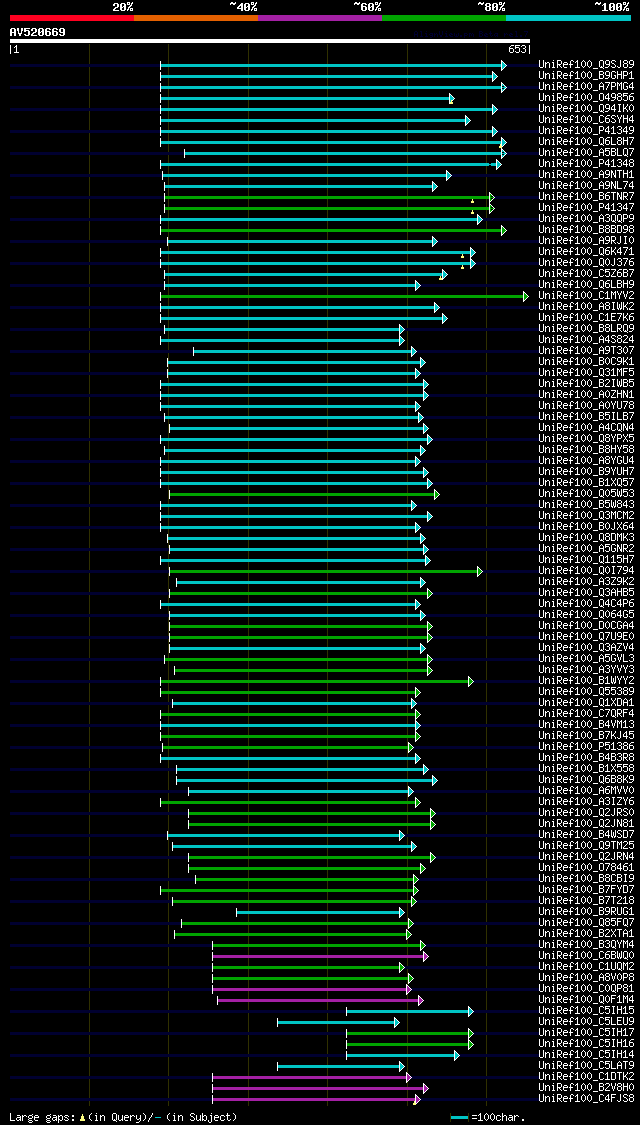640x1125 pixels.
Task: Click the green alignment bar for UniRef100_C5IH17
Action: coord(408,1032)
